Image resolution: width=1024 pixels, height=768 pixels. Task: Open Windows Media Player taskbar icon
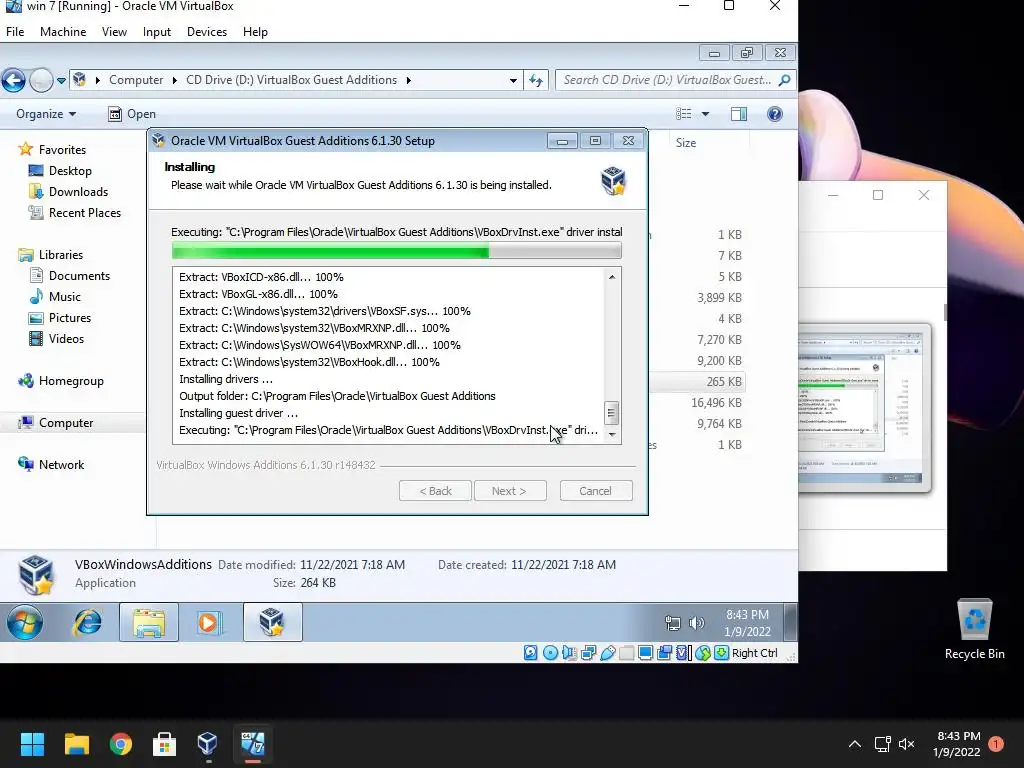click(x=210, y=622)
